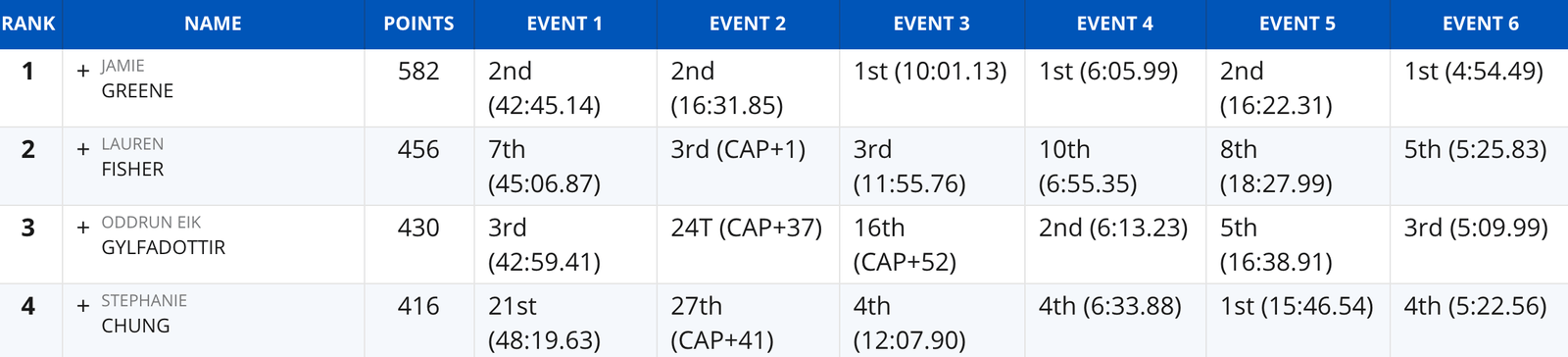This screenshot has width=1568, height=357.
Task: Open Oddrun Eik Gylfadottir's name link
Action: click(163, 235)
